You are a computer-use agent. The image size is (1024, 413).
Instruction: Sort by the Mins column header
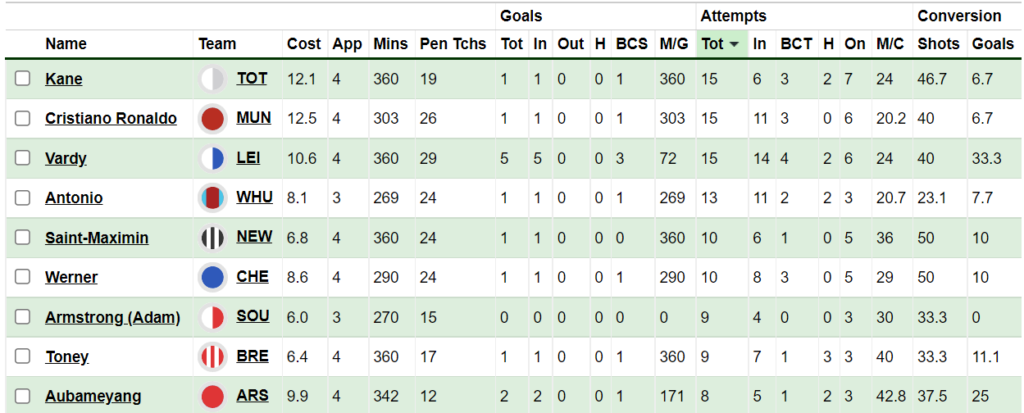pyautogui.click(x=391, y=44)
